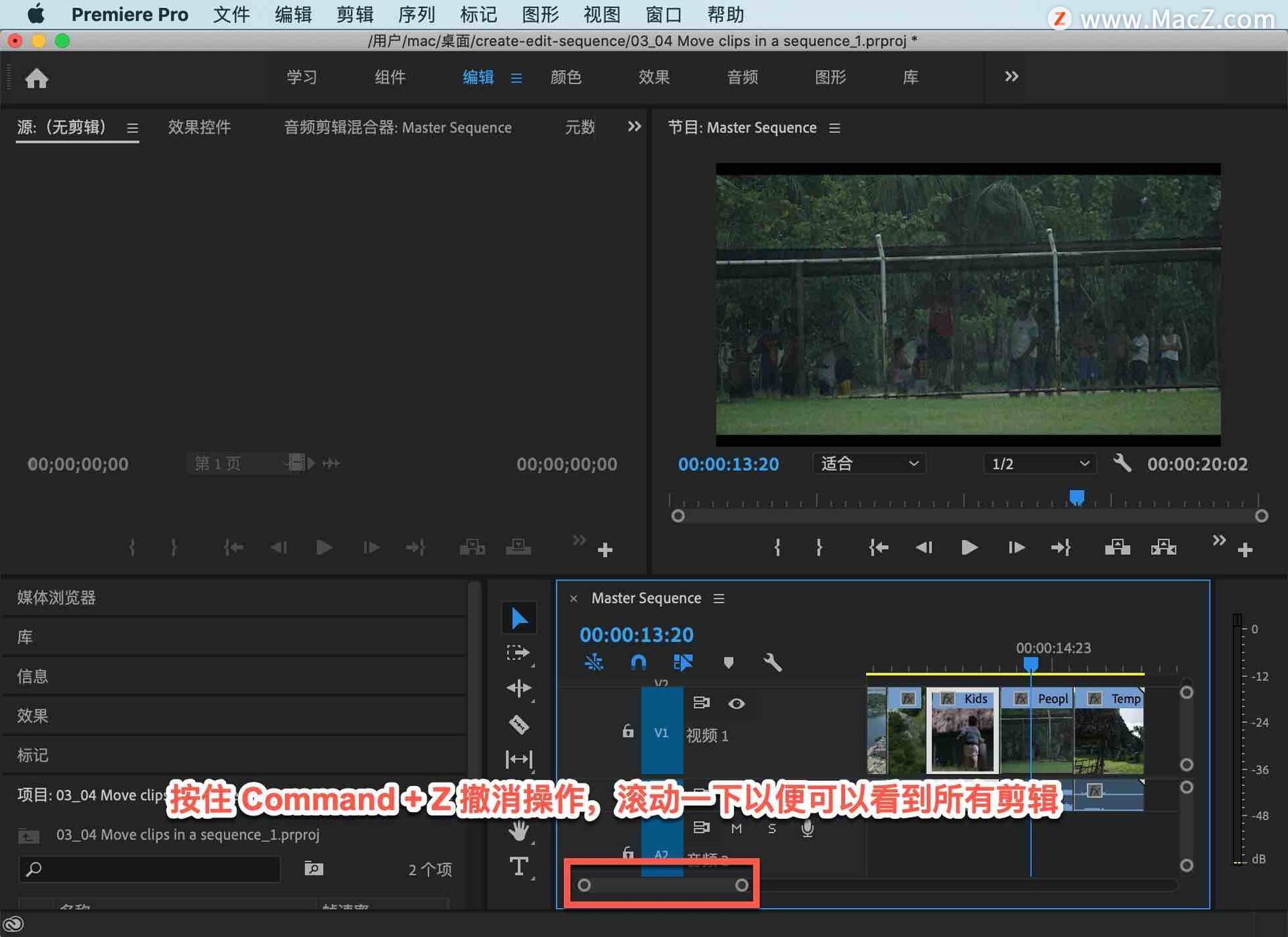Toggle insert sequences as nests

[x=594, y=663]
